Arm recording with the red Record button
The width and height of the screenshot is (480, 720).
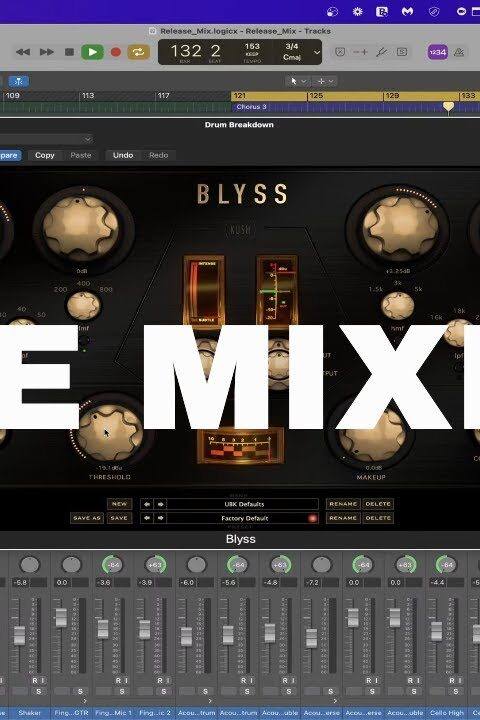[x=116, y=52]
